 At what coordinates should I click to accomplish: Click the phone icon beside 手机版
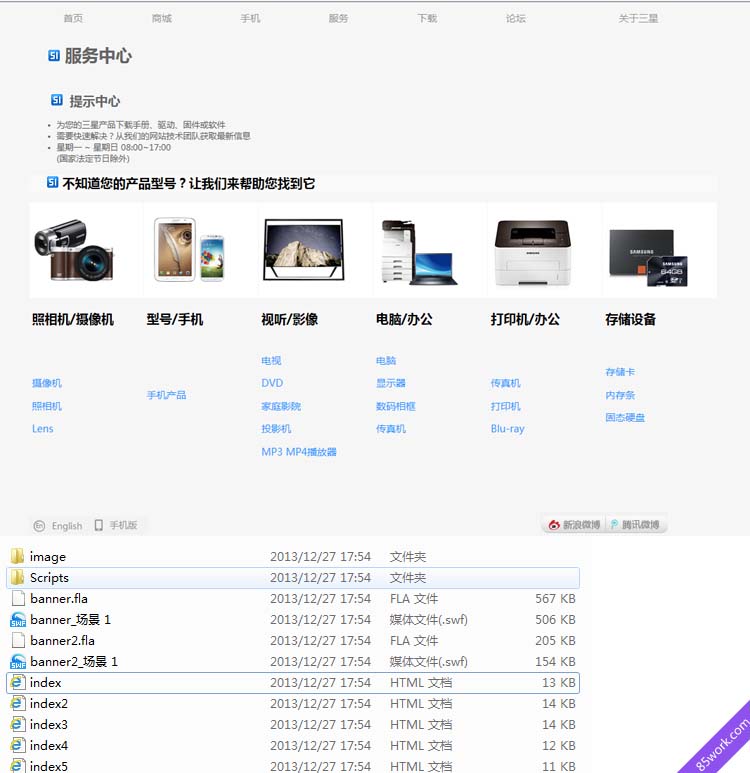pos(99,525)
